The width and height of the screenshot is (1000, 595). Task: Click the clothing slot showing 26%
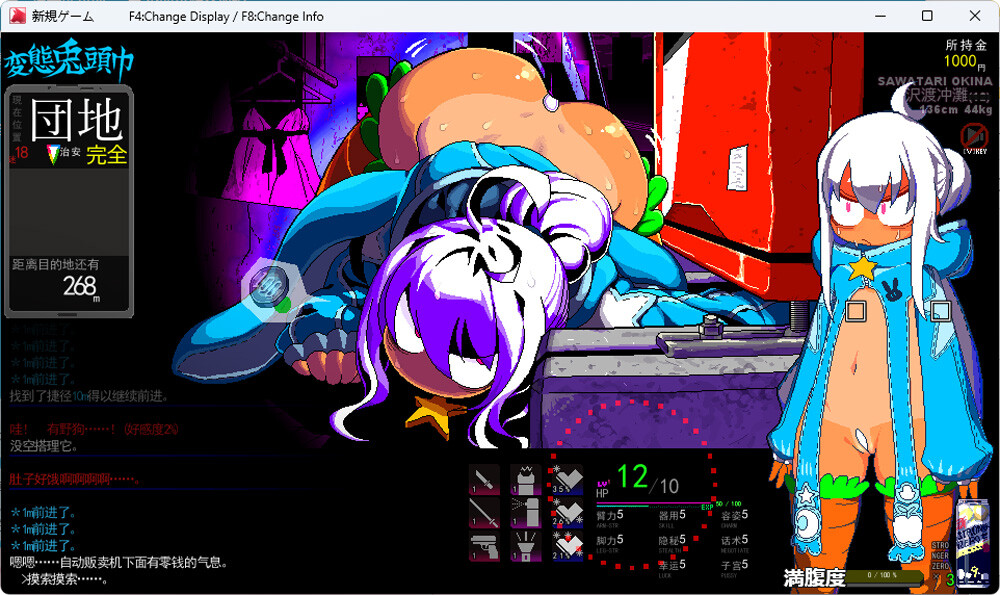pyautogui.click(x=567, y=513)
